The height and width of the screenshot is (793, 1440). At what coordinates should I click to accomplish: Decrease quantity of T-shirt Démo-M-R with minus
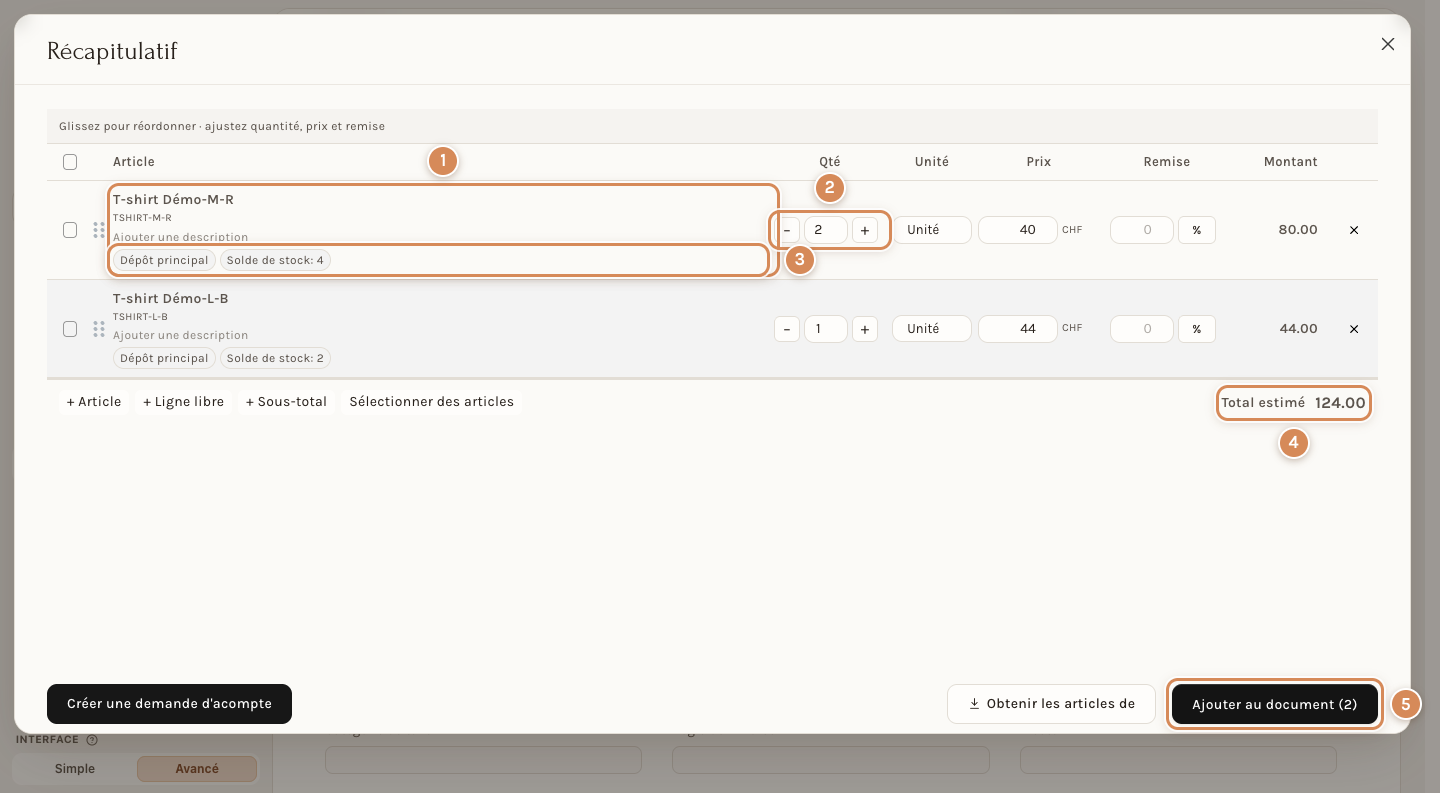(787, 230)
